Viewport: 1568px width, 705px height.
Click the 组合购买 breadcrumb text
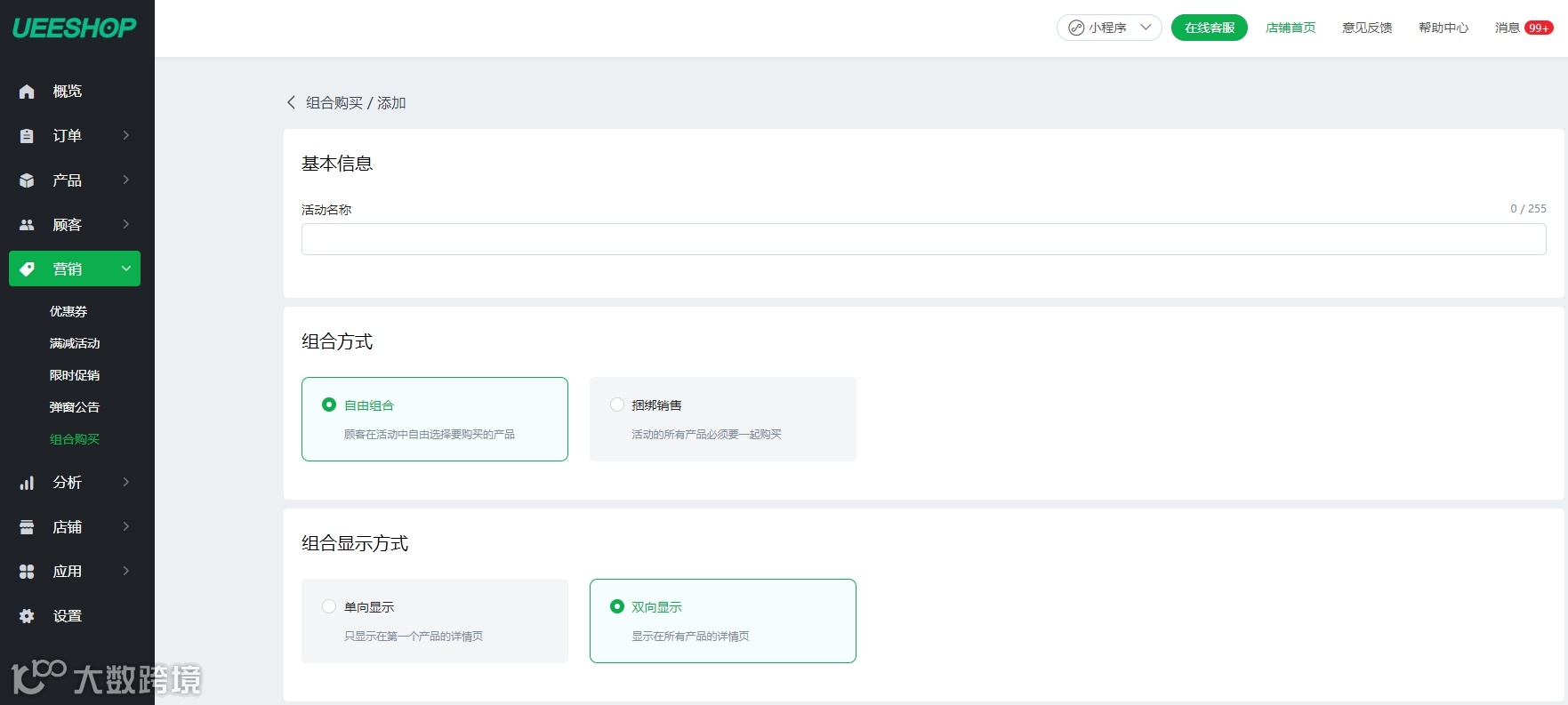pos(334,102)
